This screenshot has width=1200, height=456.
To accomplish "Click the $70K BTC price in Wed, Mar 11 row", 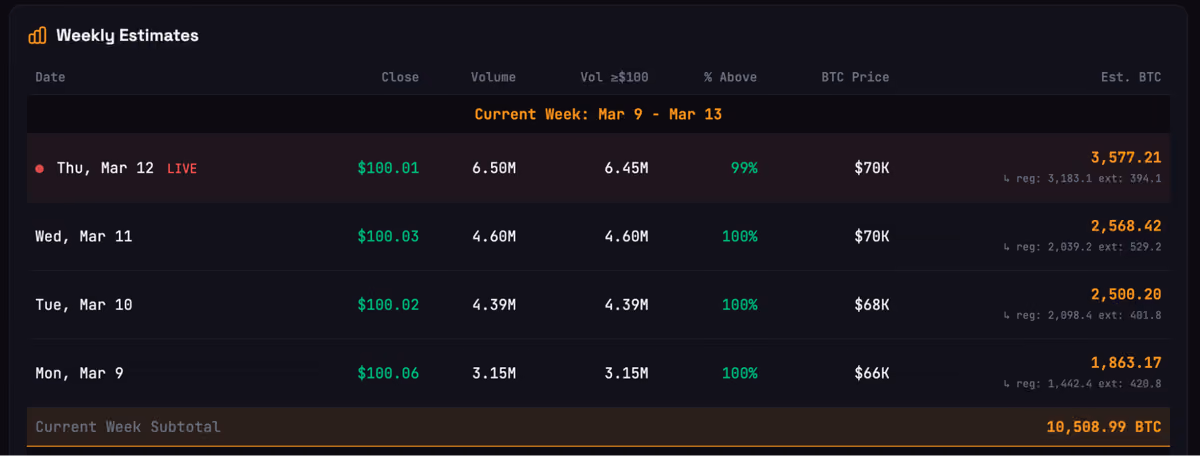I will tap(872, 236).
